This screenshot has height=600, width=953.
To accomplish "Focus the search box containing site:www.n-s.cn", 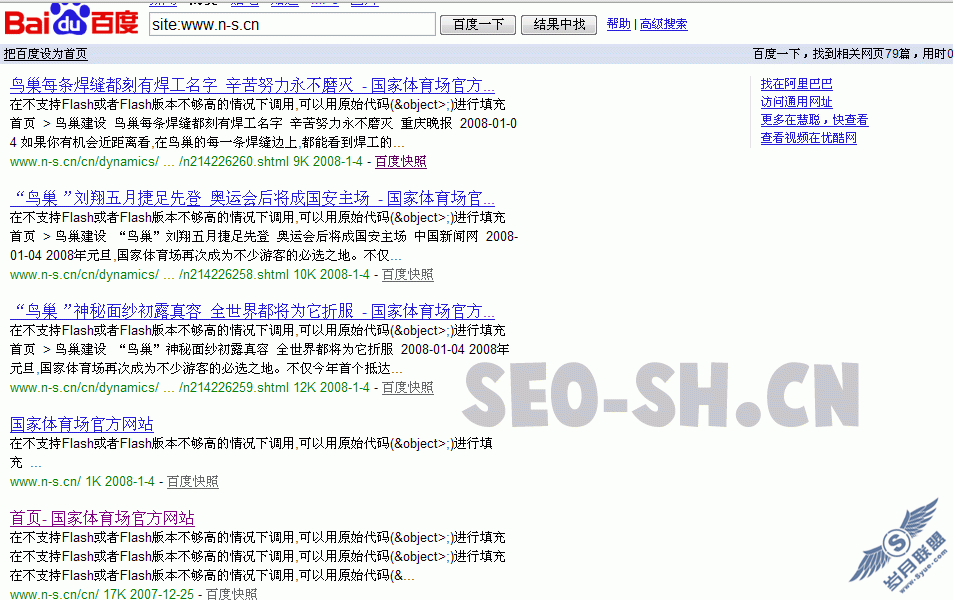I will tap(292, 24).
